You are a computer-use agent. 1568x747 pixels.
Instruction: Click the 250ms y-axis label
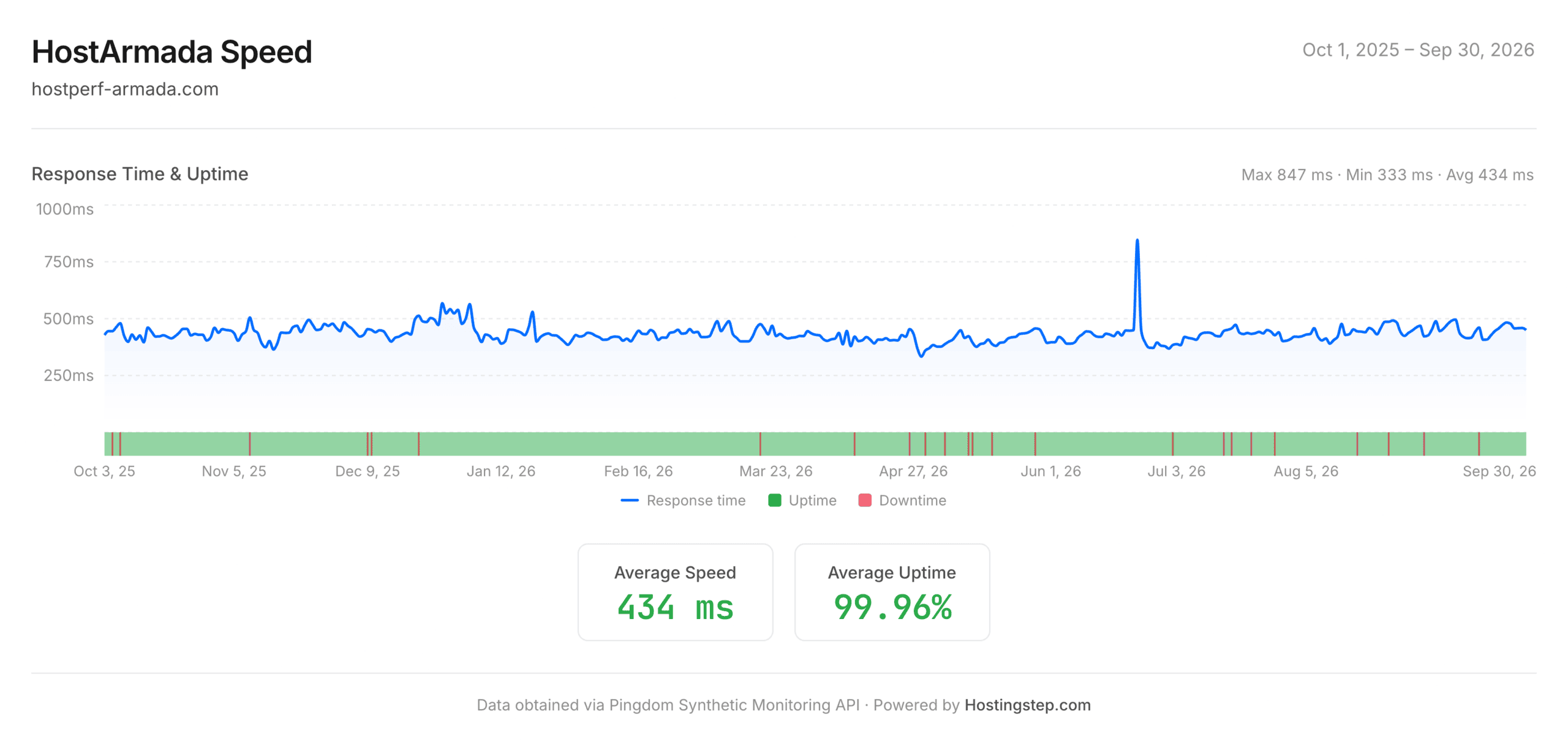[69, 375]
